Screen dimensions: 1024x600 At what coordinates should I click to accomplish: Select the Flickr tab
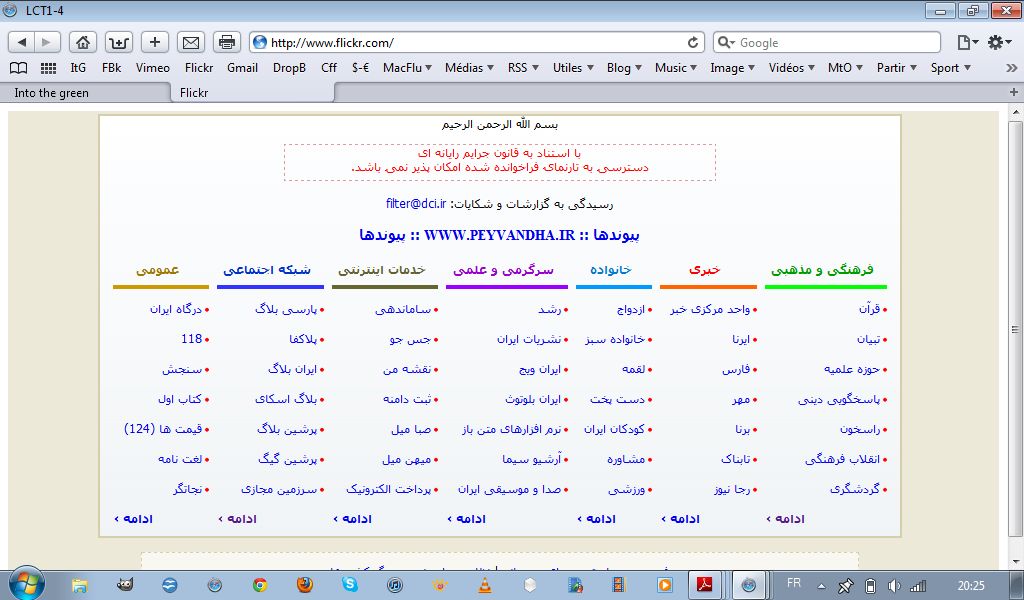coord(253,93)
